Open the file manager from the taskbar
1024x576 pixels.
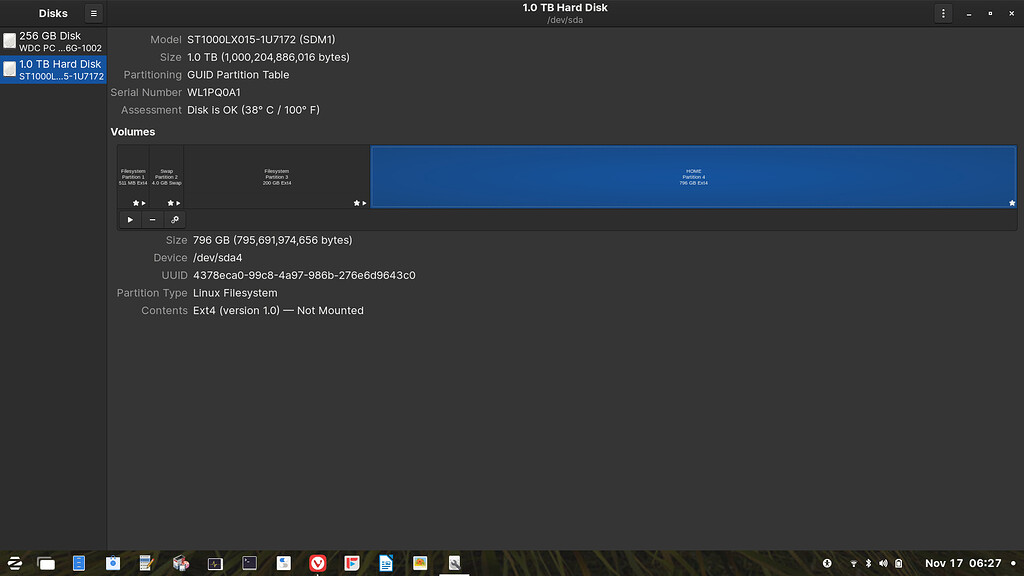tap(46, 563)
